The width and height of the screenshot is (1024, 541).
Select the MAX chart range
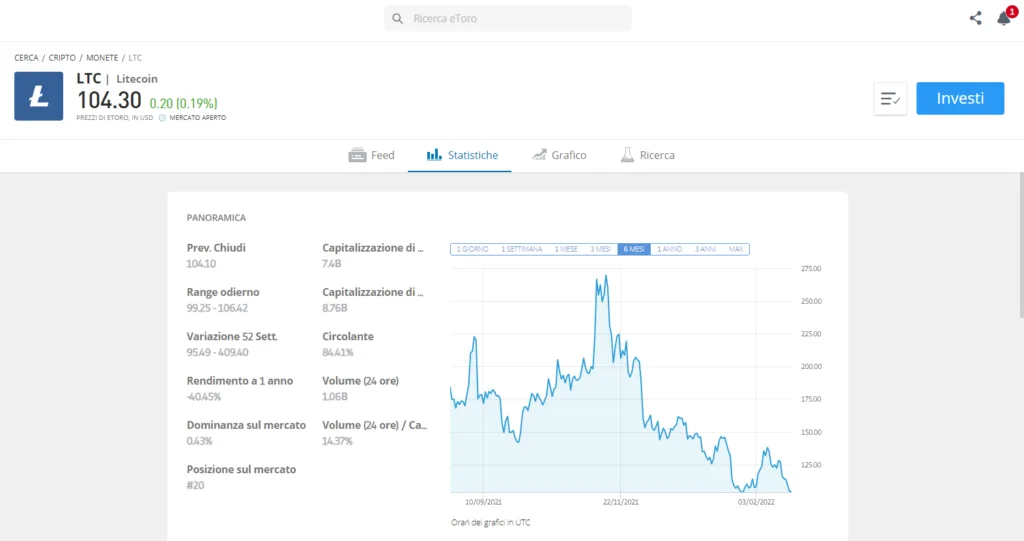click(x=736, y=249)
